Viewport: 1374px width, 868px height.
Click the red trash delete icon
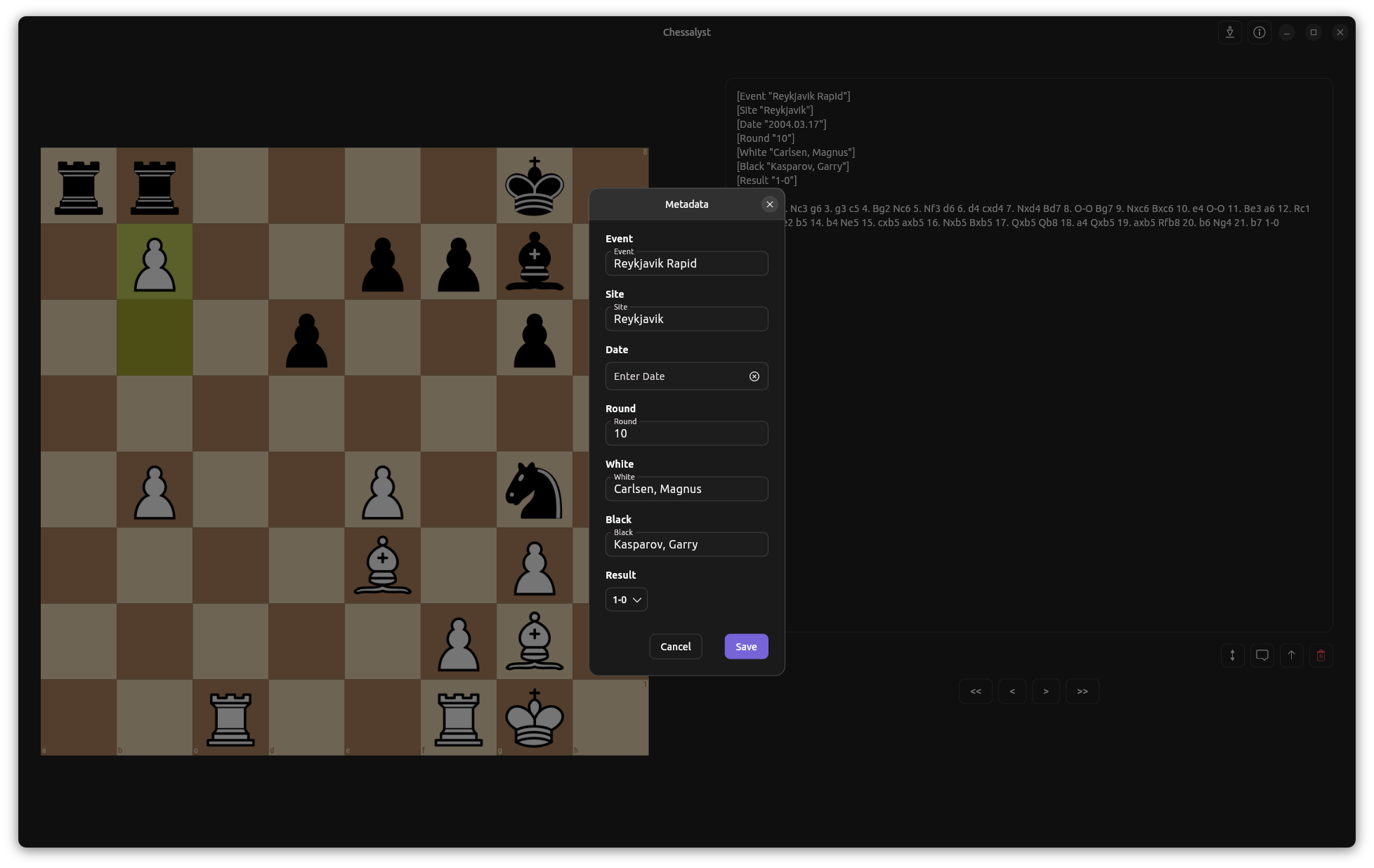(x=1321, y=655)
